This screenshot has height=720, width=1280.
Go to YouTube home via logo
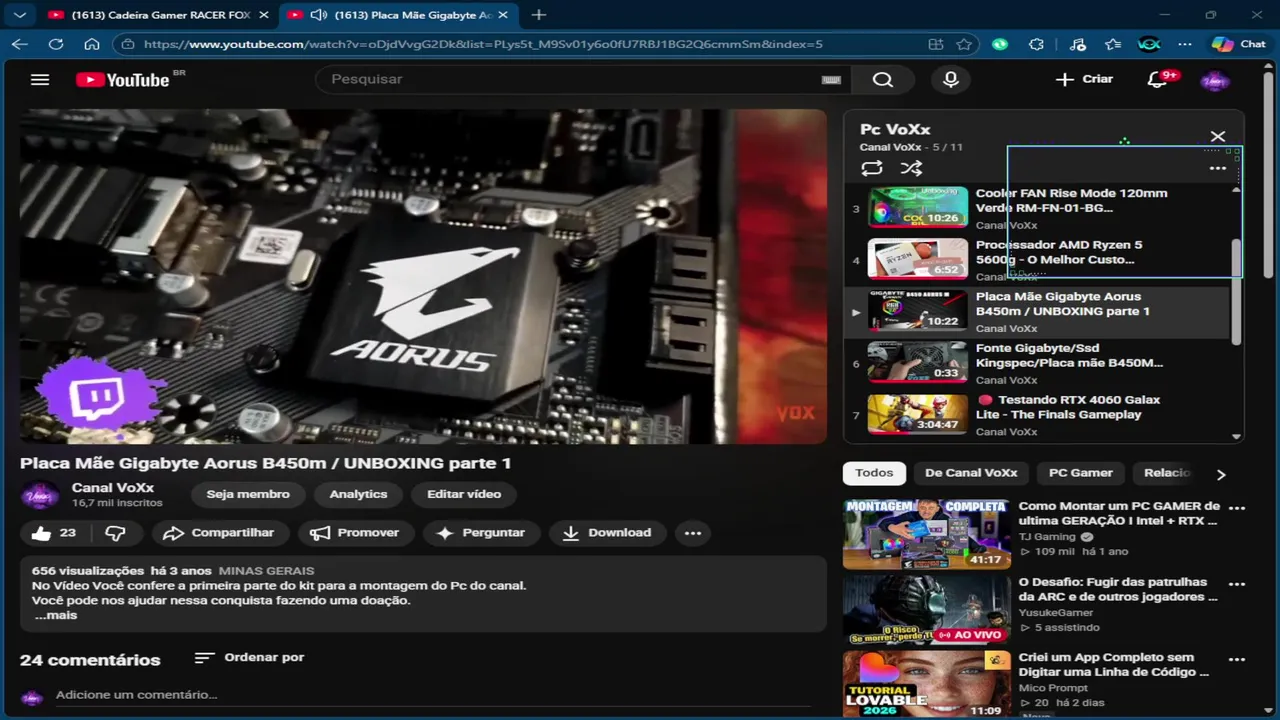pyautogui.click(x=122, y=80)
